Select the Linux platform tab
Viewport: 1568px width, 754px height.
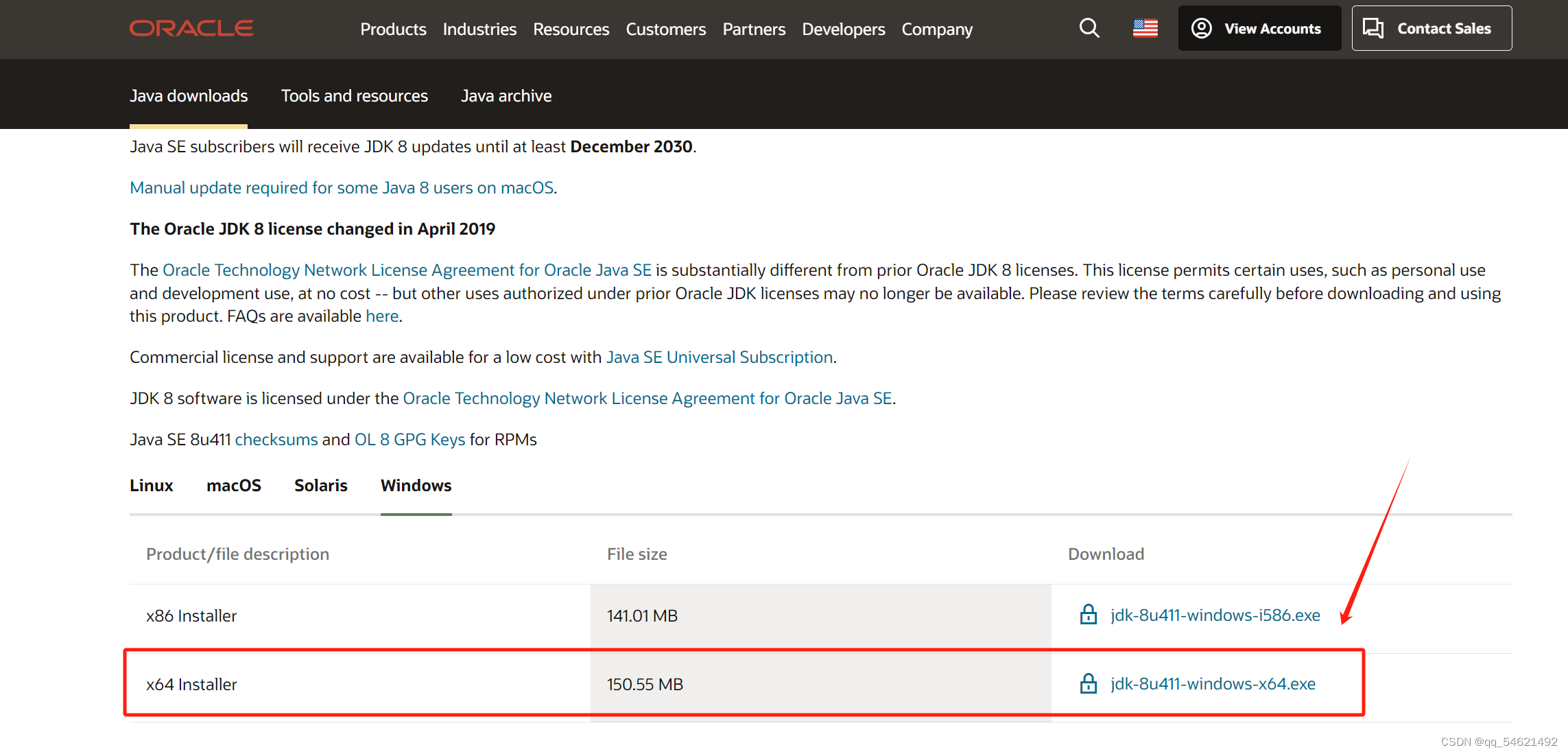(152, 485)
